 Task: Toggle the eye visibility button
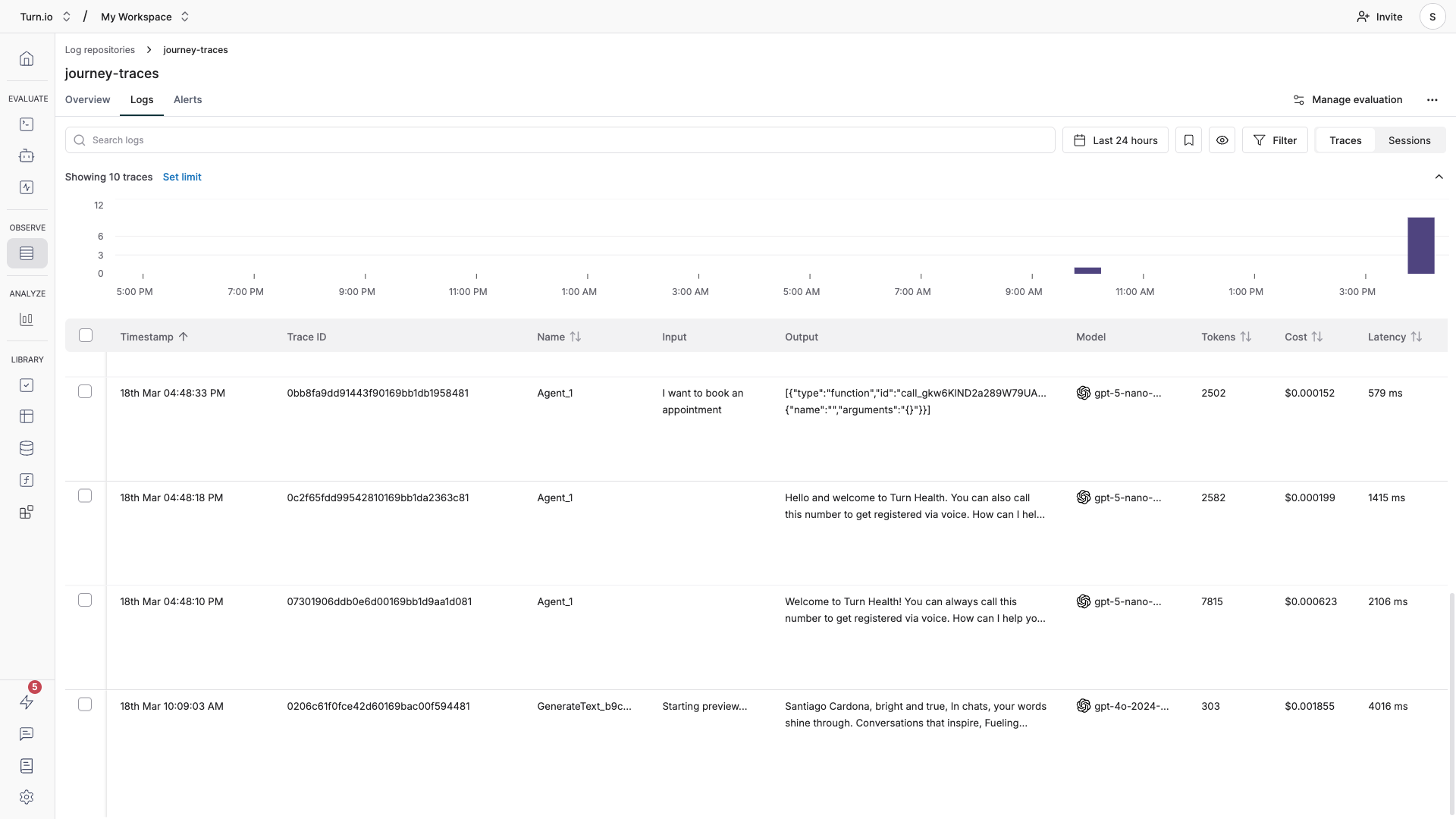pos(1222,140)
